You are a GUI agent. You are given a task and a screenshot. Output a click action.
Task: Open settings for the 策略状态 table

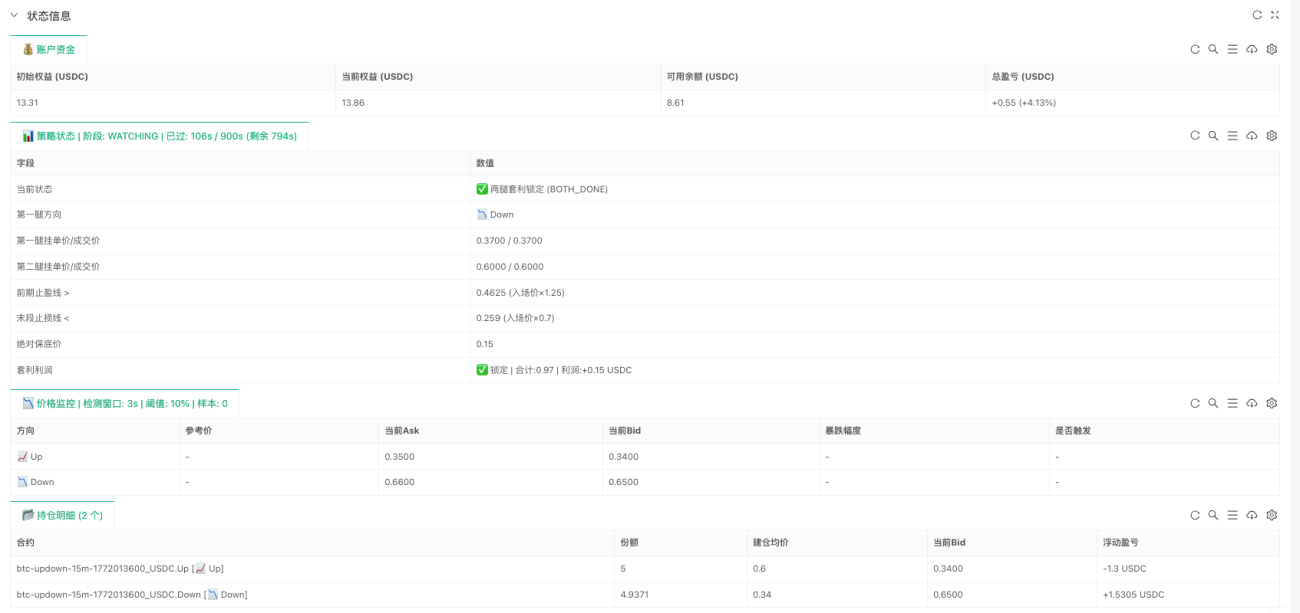pos(1272,136)
